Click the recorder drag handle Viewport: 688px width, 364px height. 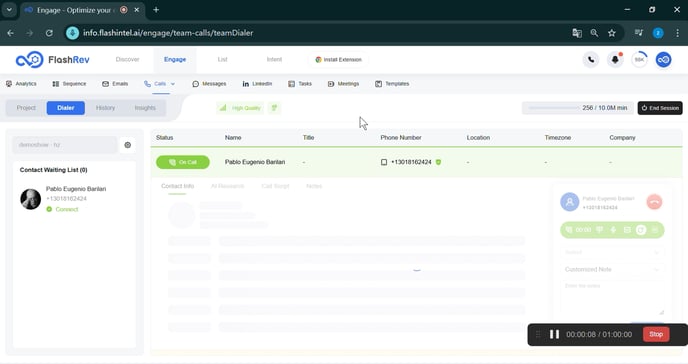pyautogui.click(x=538, y=334)
